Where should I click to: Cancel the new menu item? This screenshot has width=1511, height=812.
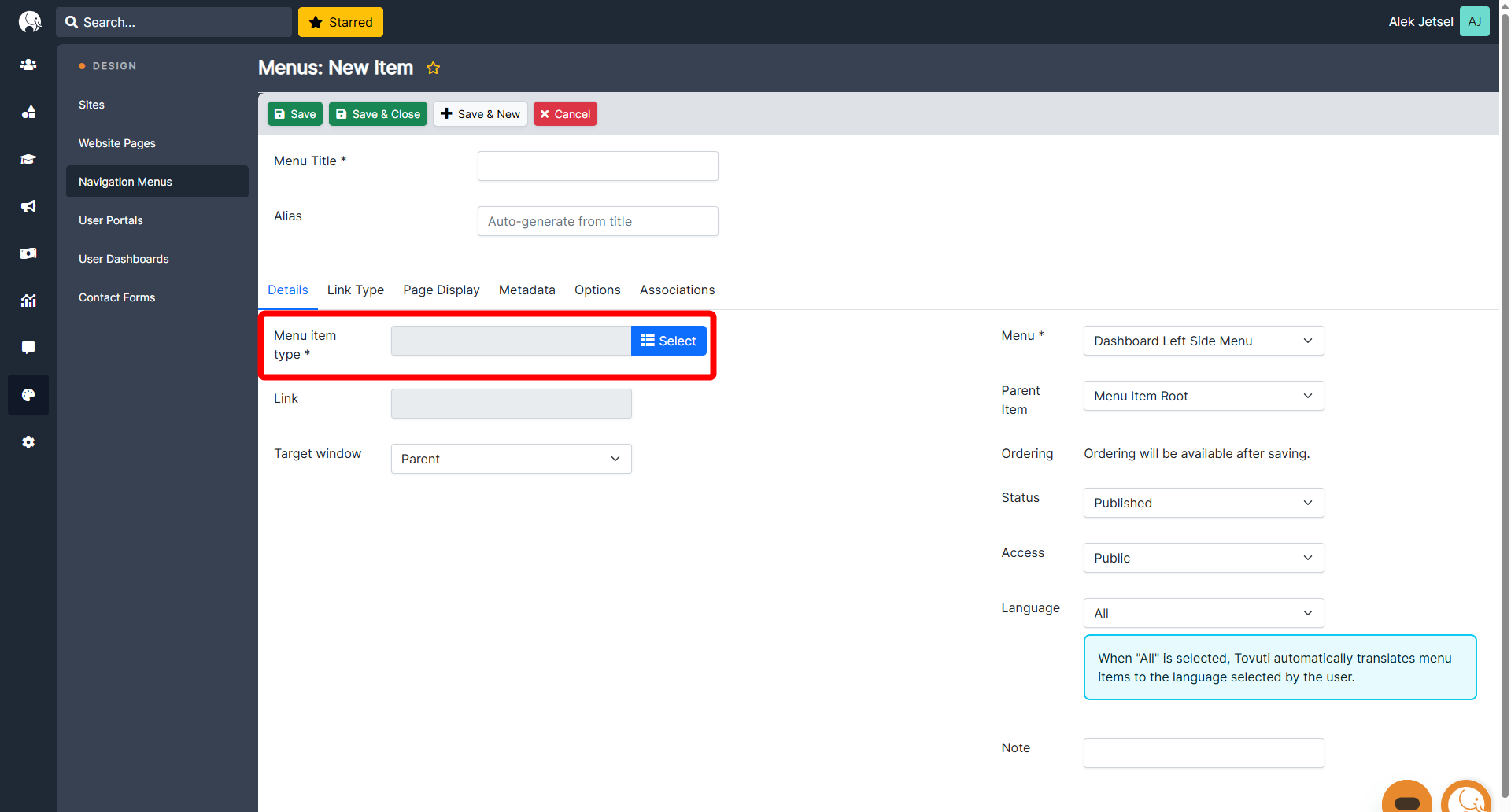point(565,114)
